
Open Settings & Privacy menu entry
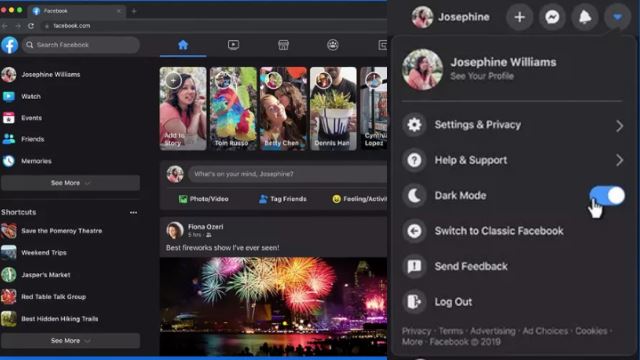(513, 125)
